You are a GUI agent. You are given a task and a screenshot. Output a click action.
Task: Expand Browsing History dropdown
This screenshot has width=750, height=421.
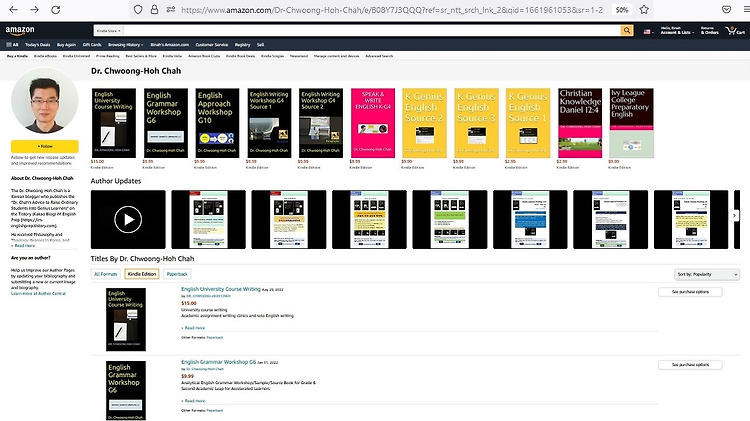125,44
